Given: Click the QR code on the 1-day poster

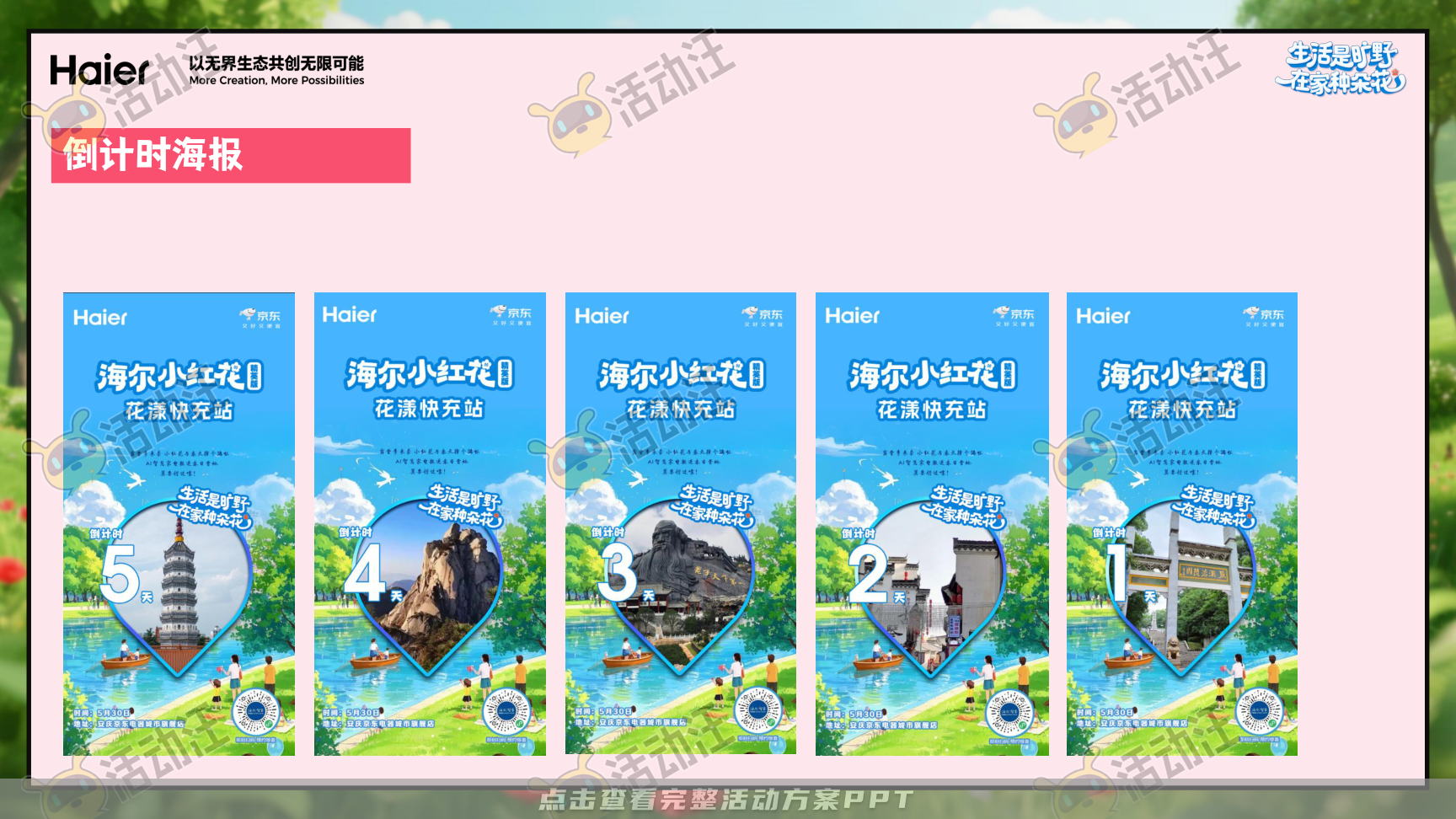Looking at the screenshot, I should click(x=1259, y=711).
